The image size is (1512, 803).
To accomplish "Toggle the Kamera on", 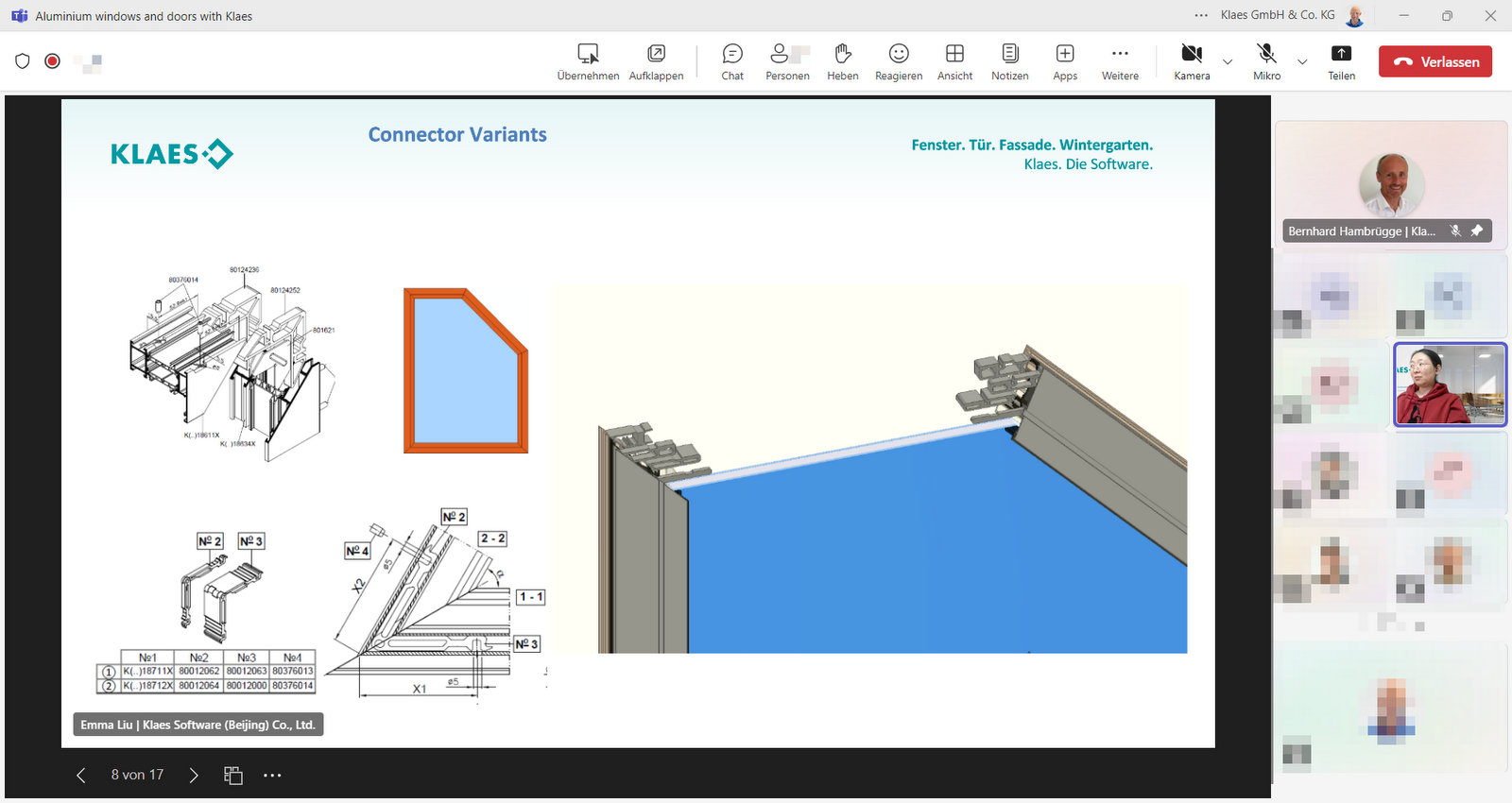I will [1192, 61].
